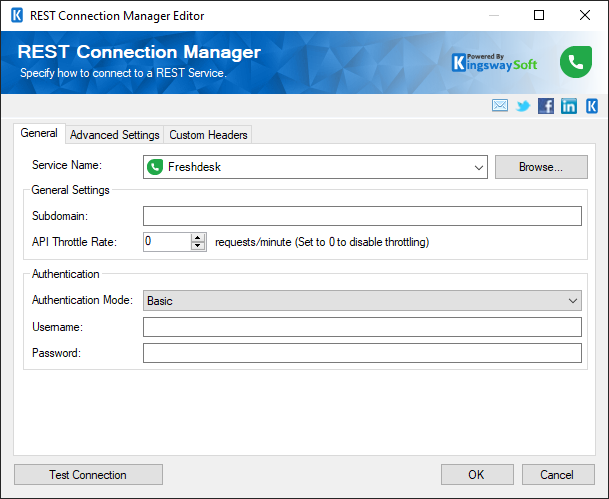
Task: Increase API Throttle Rate with up arrow
Action: 198,237
